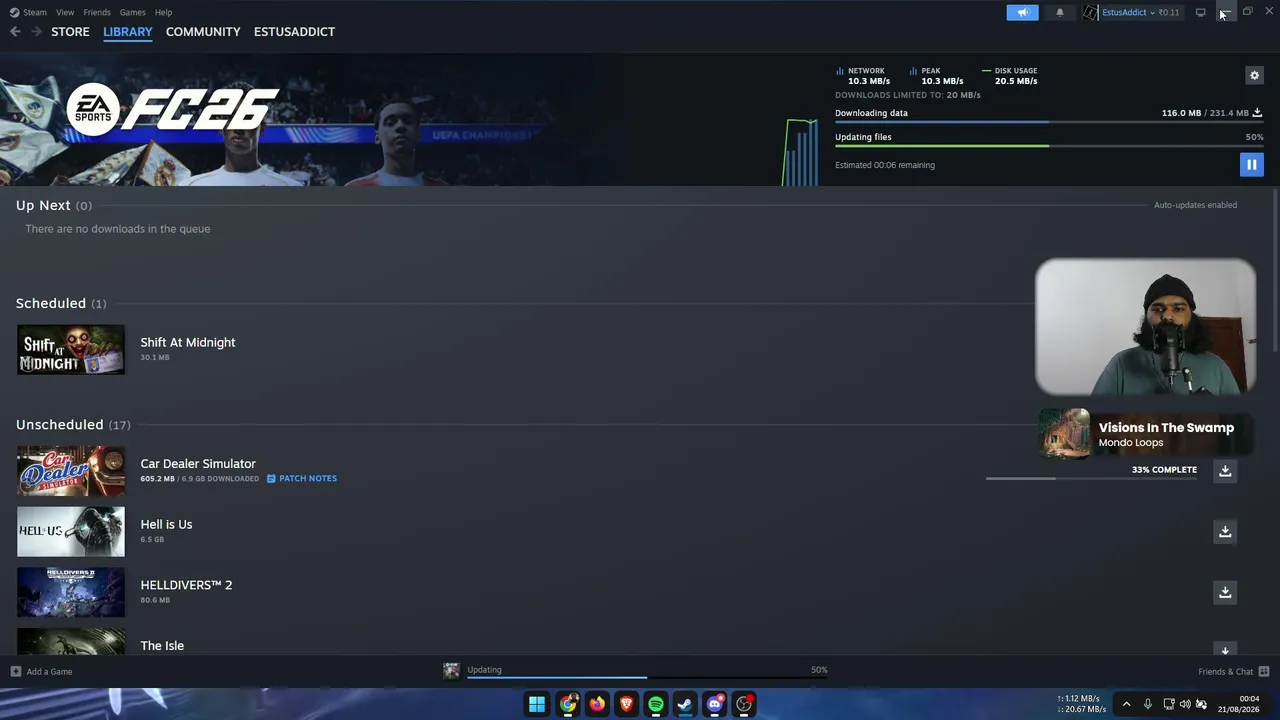The image size is (1280, 720).
Task: Click the microphone icon in system tray
Action: click(1148, 704)
